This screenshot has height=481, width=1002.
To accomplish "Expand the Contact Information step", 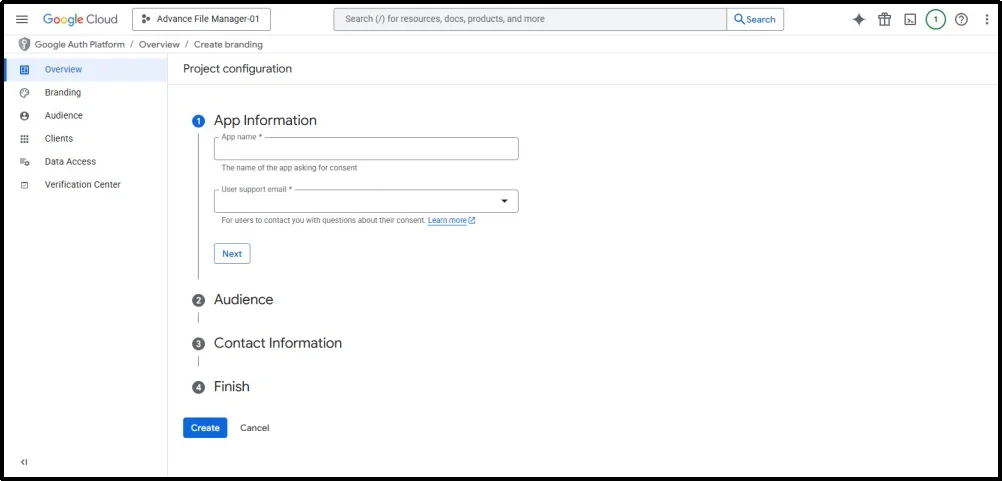I will pos(277,343).
